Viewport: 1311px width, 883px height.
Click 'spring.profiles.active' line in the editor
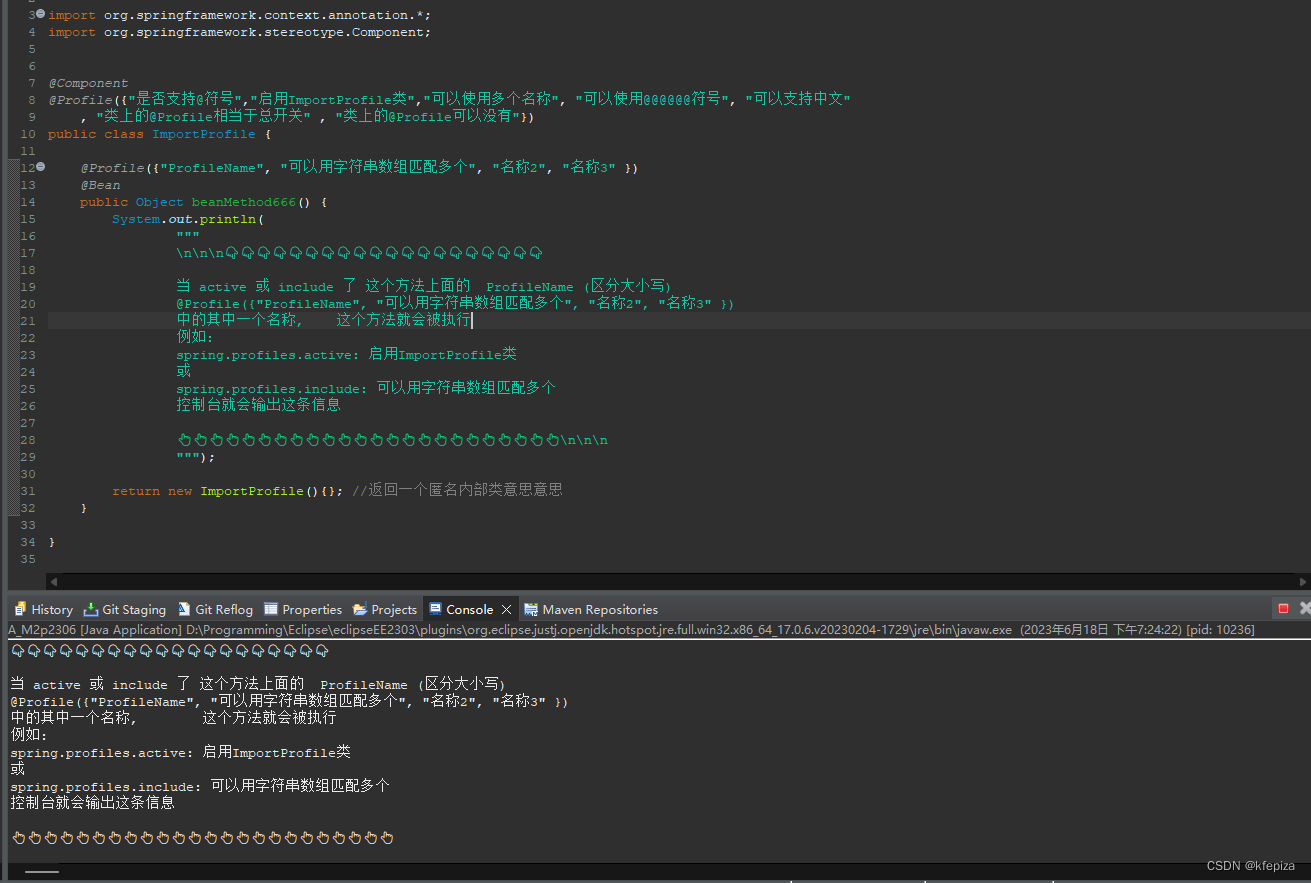click(346, 355)
